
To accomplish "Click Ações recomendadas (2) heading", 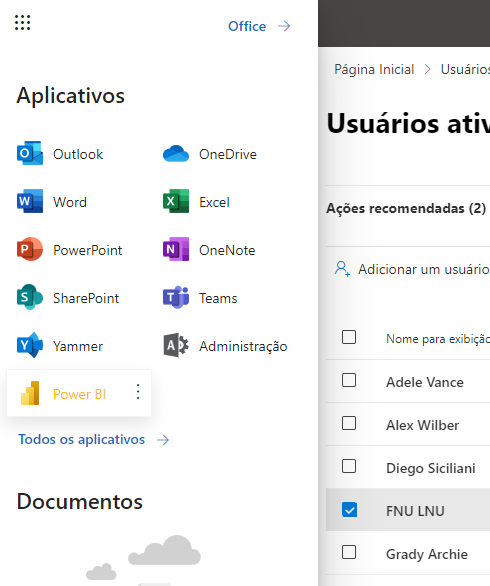I will point(406,208).
